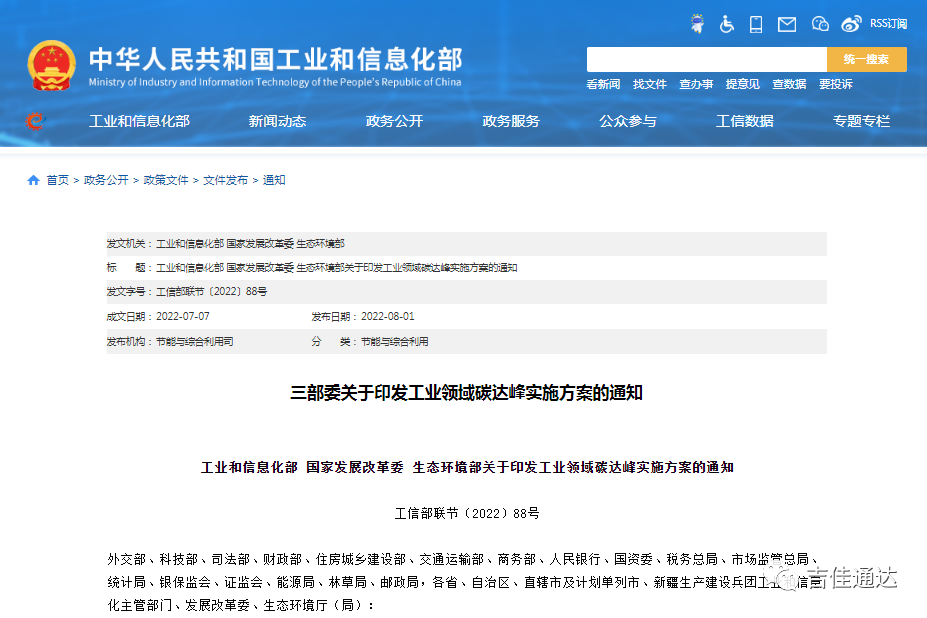Image resolution: width=927 pixels, height=618 pixels.
Task: Click the home icon in the breadcrumb
Action: pos(31,180)
